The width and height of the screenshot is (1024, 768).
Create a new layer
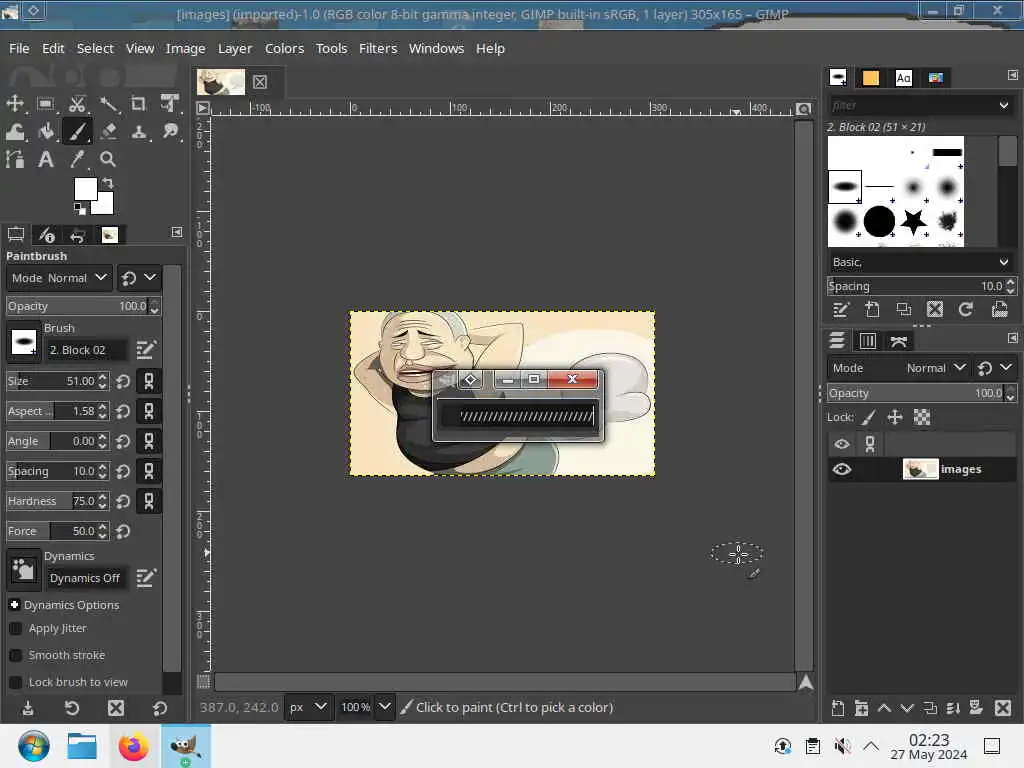click(838, 708)
